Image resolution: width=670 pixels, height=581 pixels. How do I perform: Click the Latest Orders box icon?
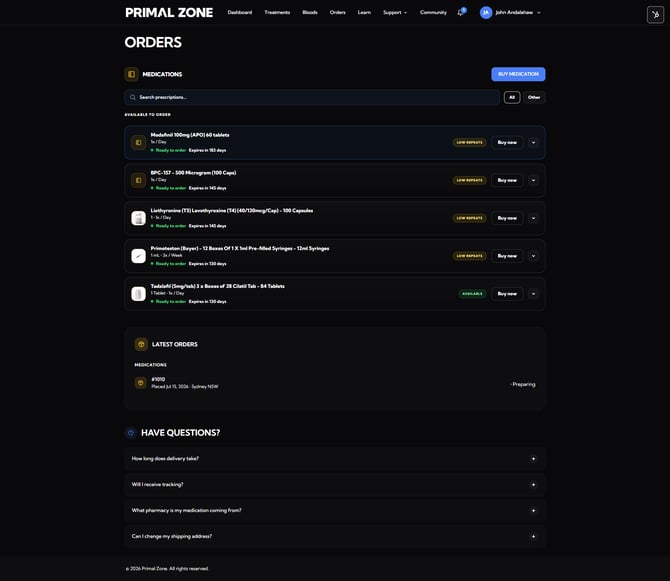point(141,344)
